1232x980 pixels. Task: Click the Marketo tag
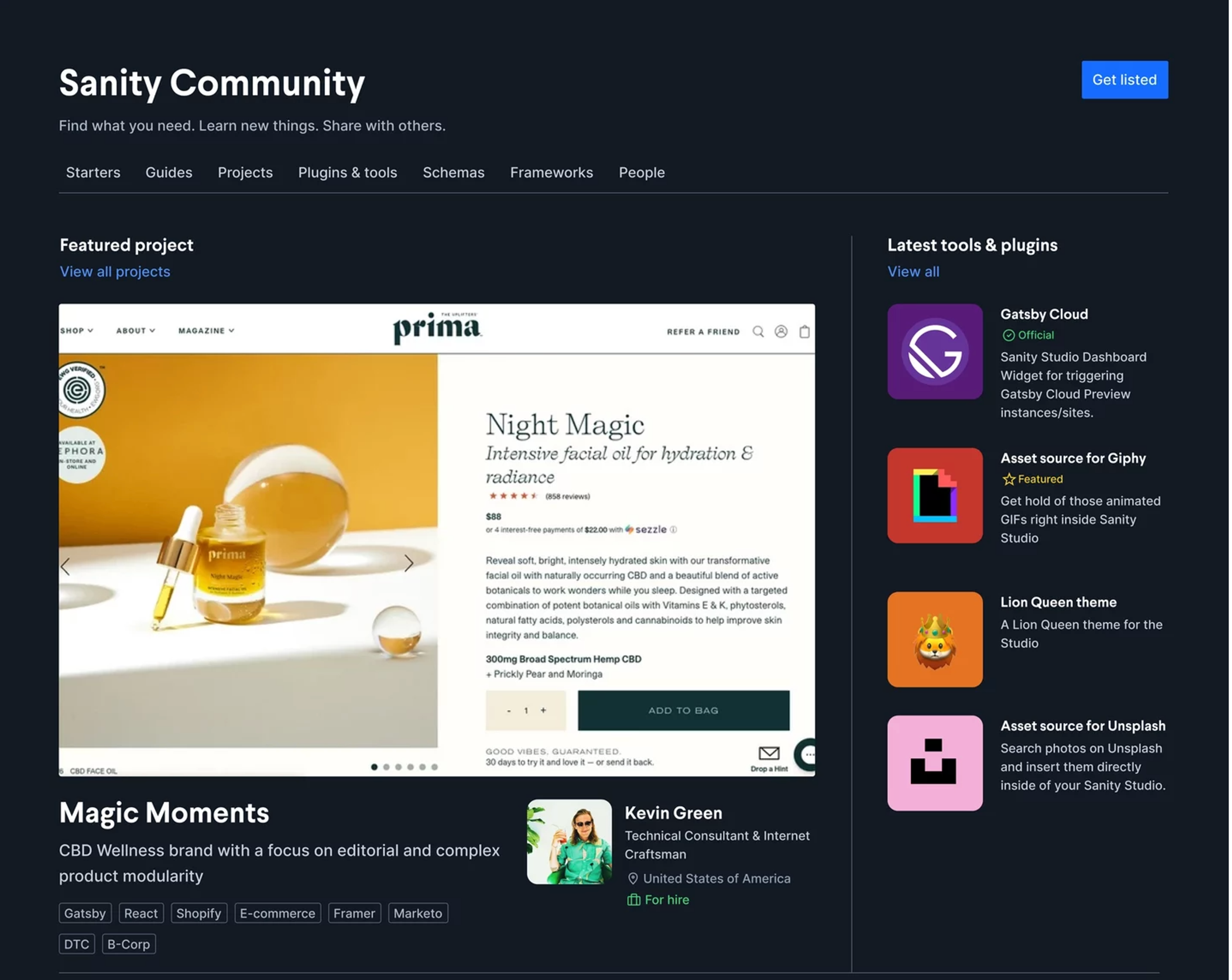(x=418, y=913)
